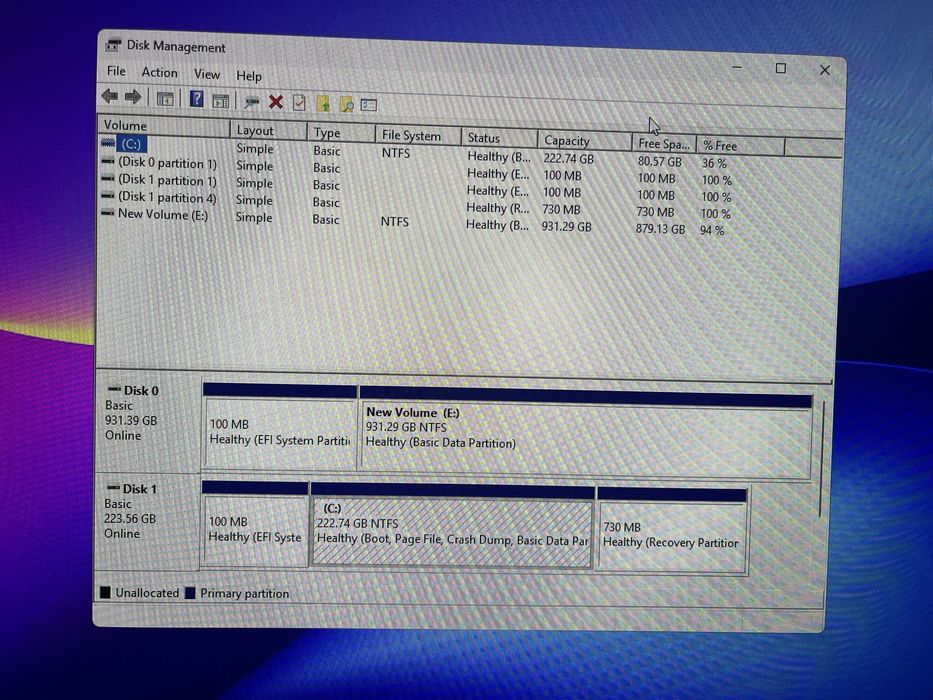The width and height of the screenshot is (933, 700).
Task: Click the Disk Management title bar icon
Action: pyautogui.click(x=113, y=45)
